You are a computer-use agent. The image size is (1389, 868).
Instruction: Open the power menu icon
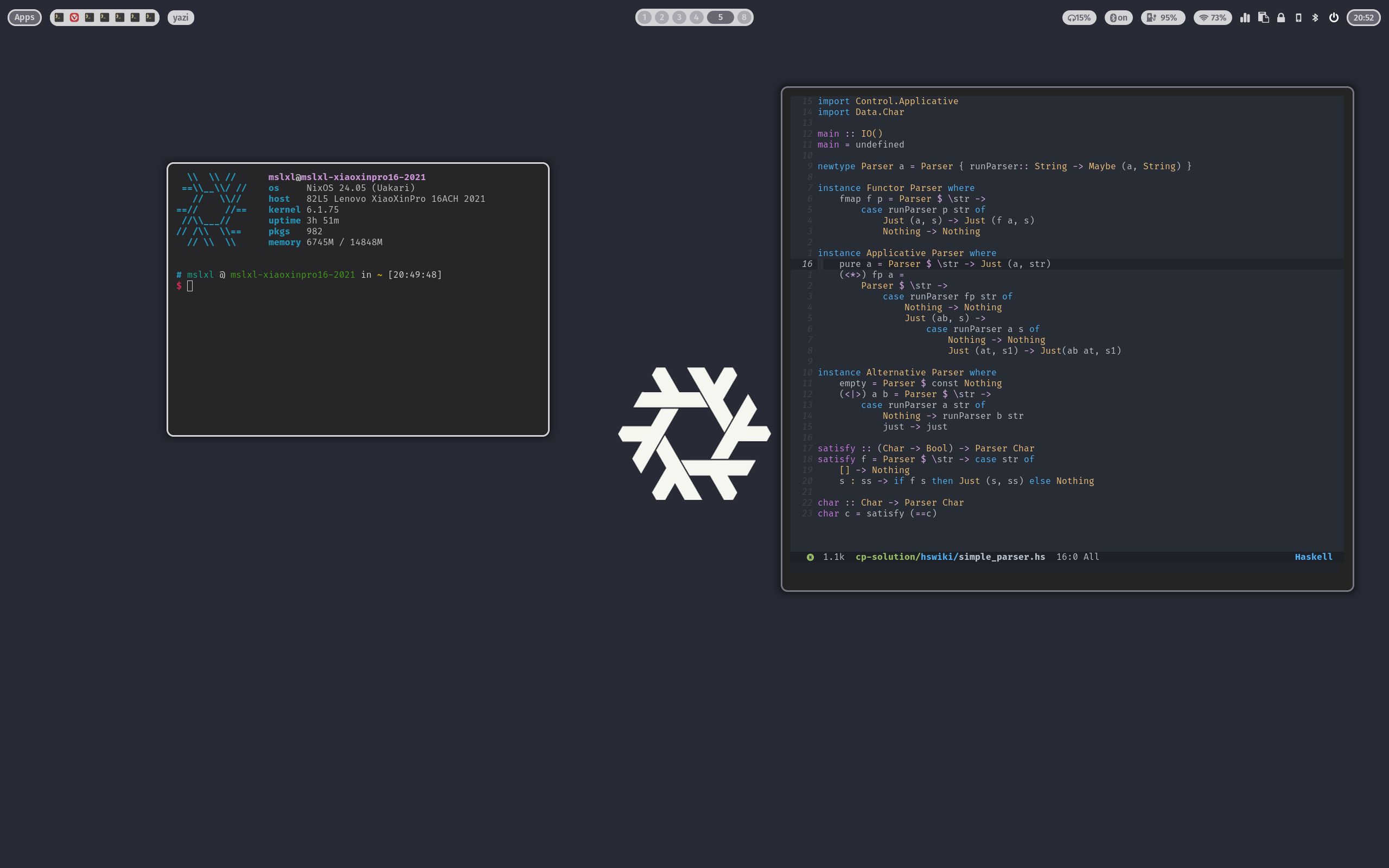pyautogui.click(x=1334, y=17)
